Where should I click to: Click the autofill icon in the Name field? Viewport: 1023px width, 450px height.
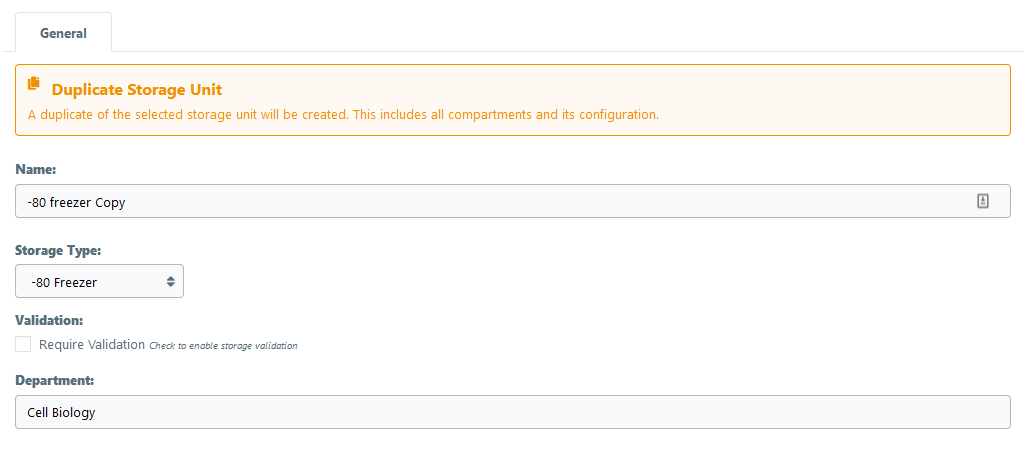982,201
